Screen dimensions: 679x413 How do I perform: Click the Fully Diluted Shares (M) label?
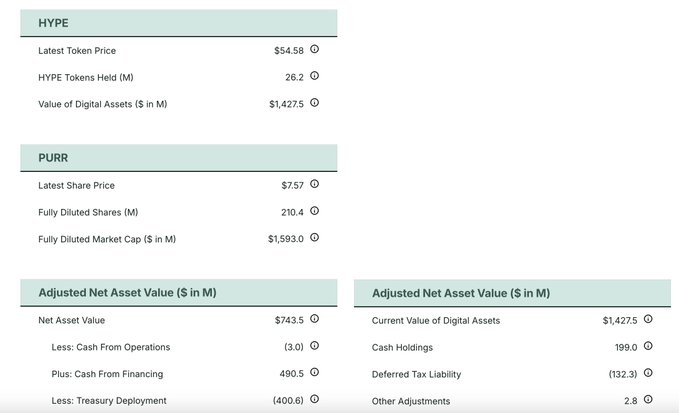tap(88, 213)
